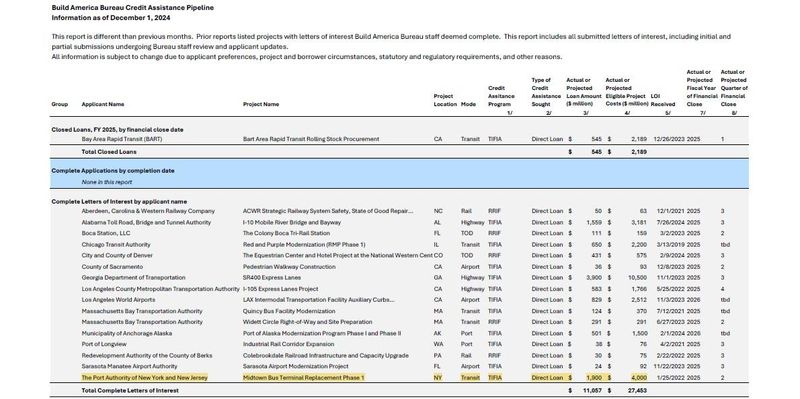Click the '11,057' total loan amount
The width and height of the screenshot is (800, 399).
(592, 390)
